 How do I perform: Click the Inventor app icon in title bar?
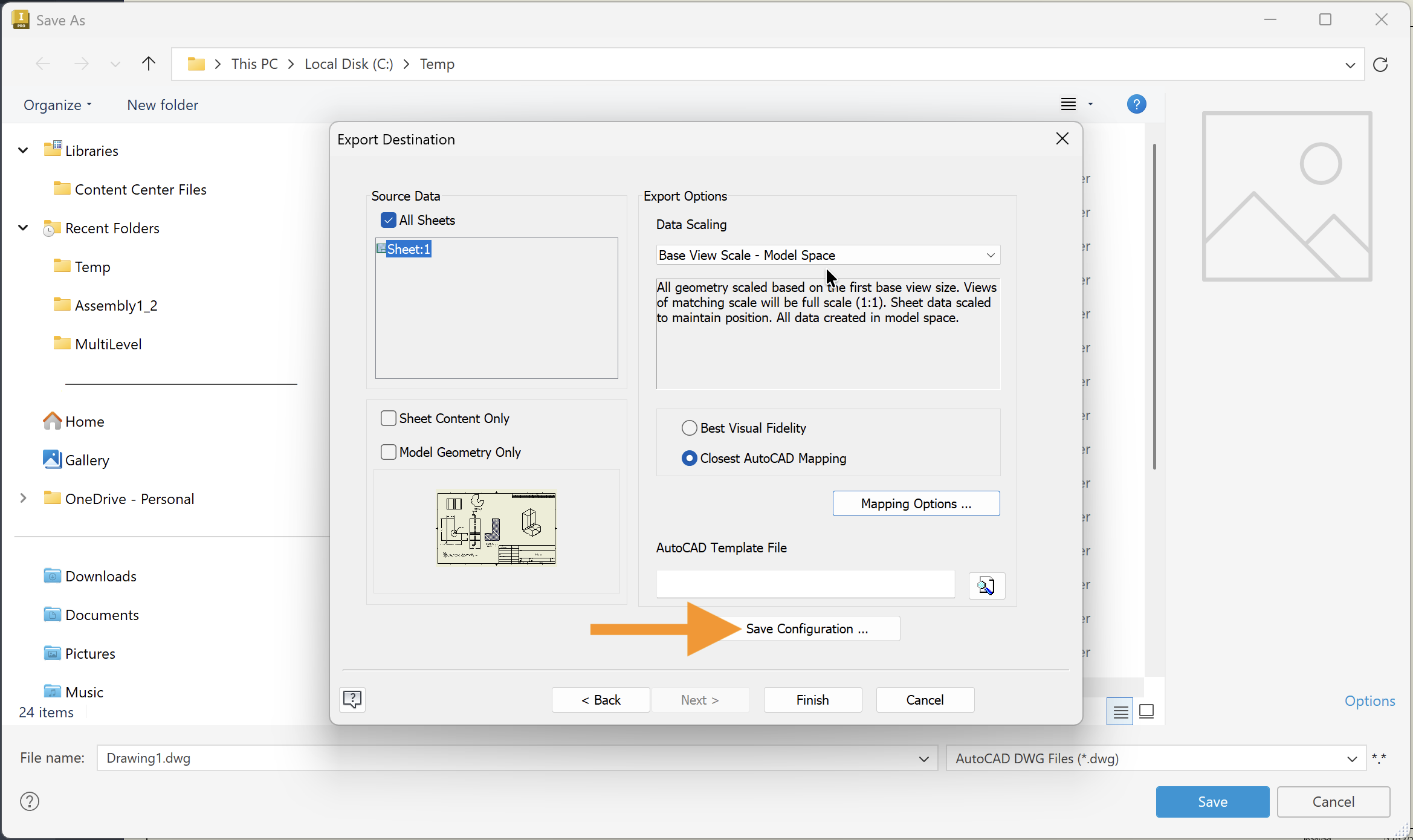click(x=21, y=20)
